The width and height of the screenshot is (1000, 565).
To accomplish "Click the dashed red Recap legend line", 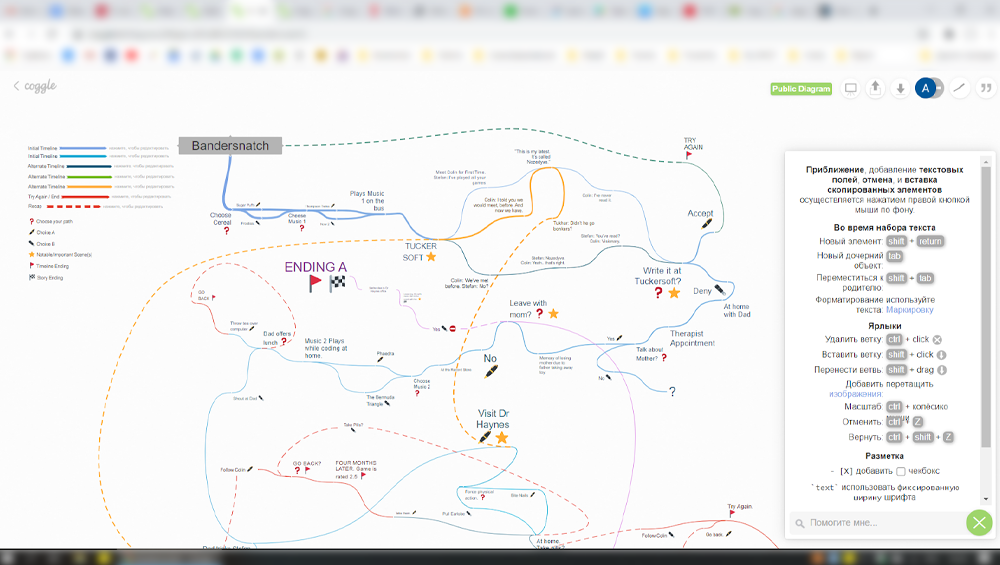I will 73,207.
